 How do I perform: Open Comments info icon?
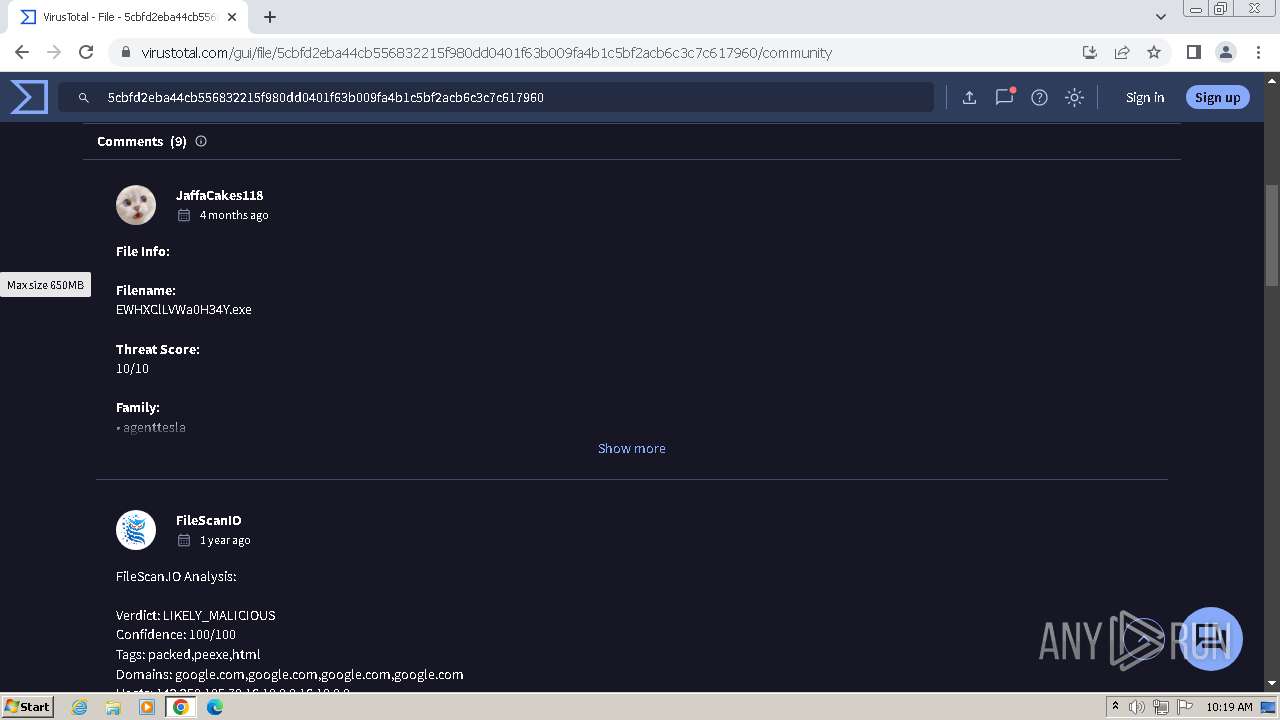[x=201, y=141]
